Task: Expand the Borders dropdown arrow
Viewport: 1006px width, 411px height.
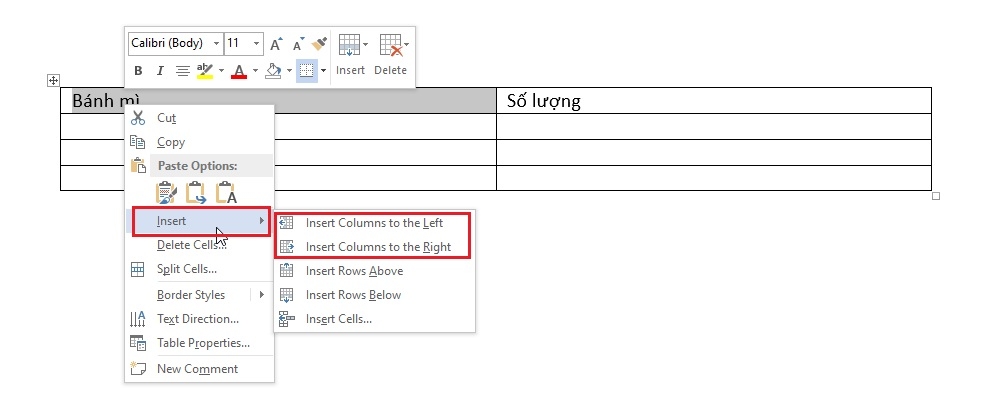Action: click(x=323, y=71)
